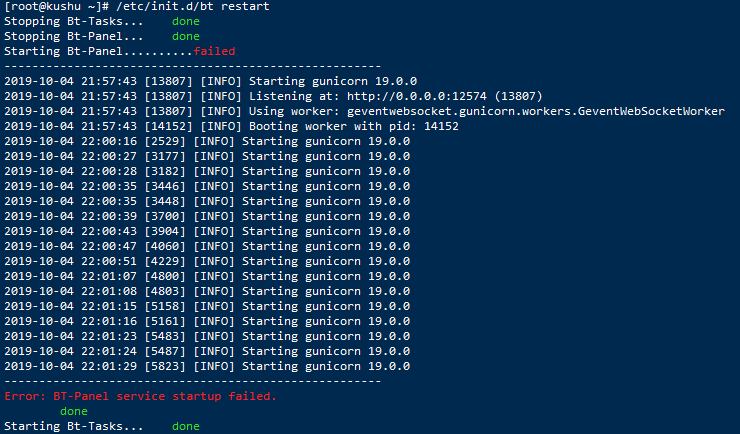Click the [root@kushu ~]# prompt
Image resolution: width=740 pixels, height=434 pixels.
(x=57, y=7)
